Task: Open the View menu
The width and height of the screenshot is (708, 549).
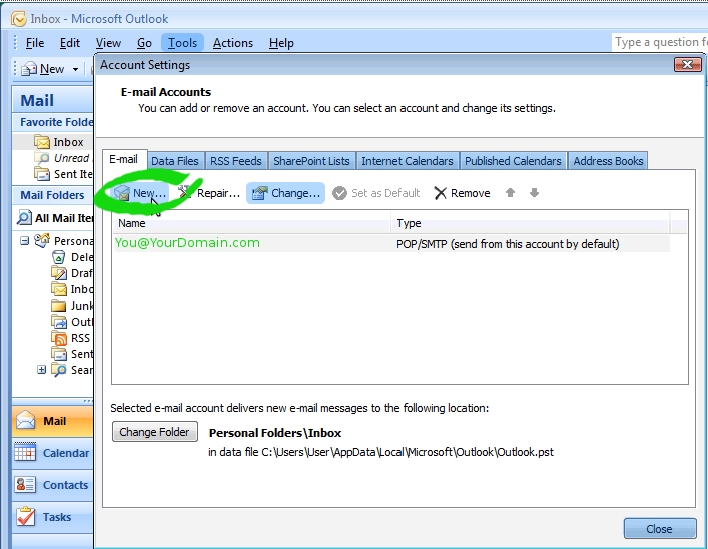Action: (x=108, y=43)
